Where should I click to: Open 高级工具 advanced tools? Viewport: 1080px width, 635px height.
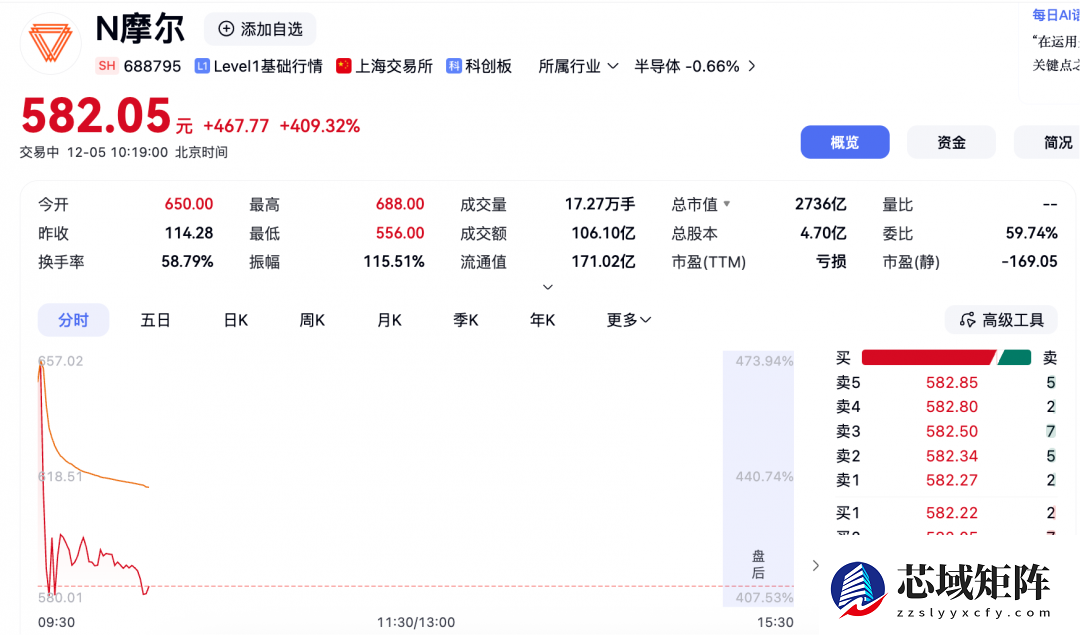tap(1000, 319)
